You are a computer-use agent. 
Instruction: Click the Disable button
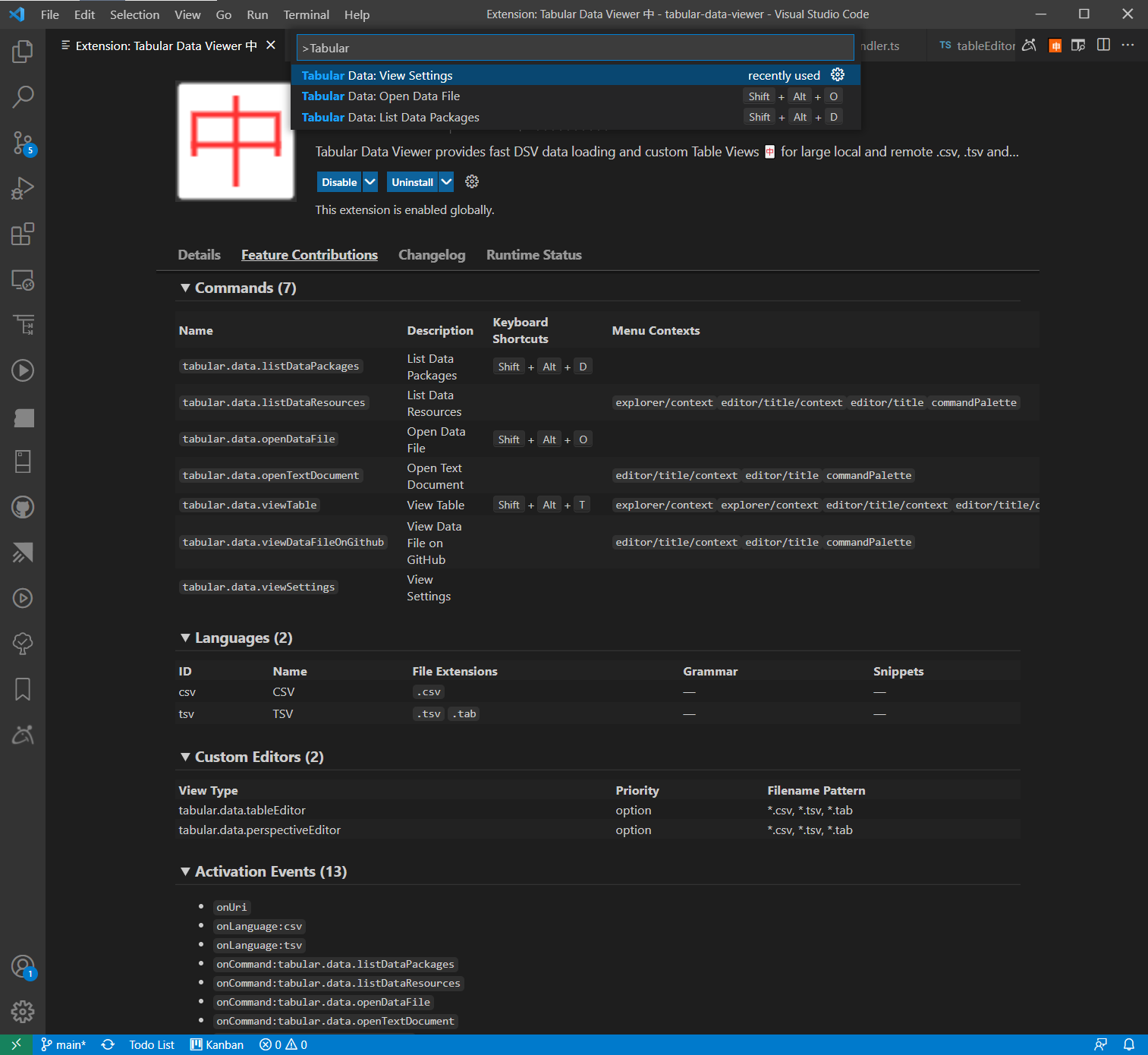339,182
